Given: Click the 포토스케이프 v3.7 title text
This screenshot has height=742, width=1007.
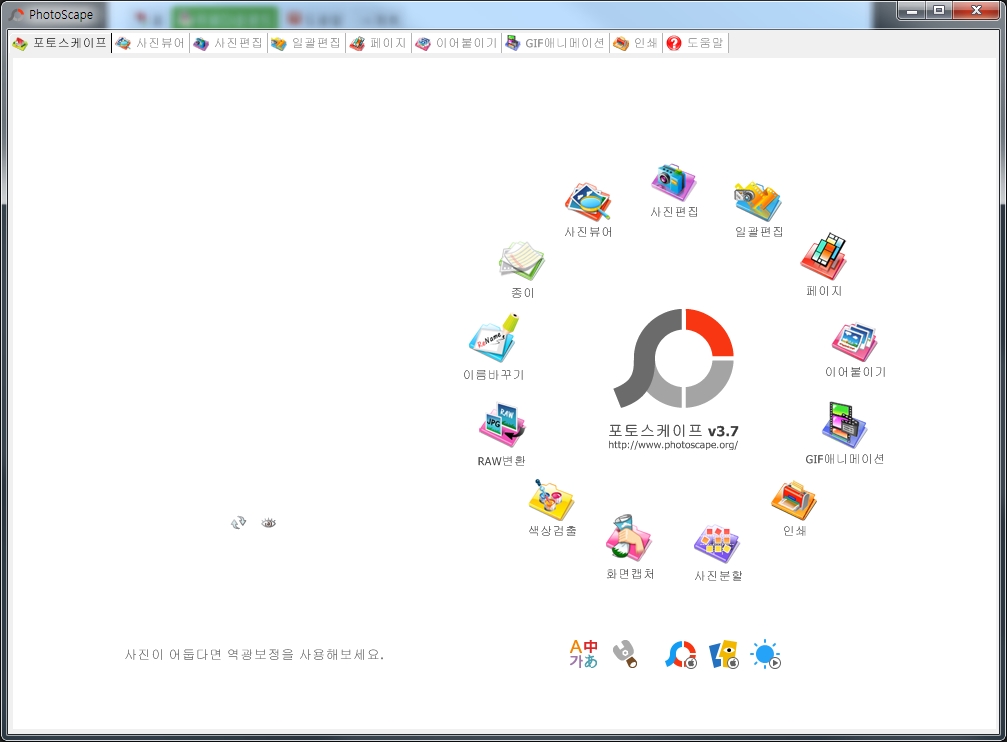Looking at the screenshot, I should pyautogui.click(x=673, y=430).
